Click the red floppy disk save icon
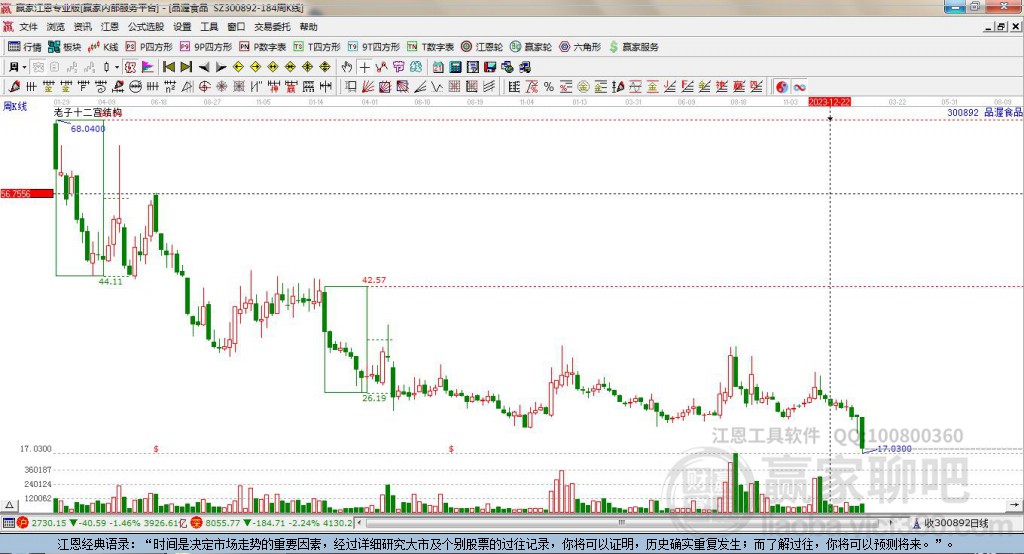This screenshot has height=554, width=1024. tap(490, 67)
